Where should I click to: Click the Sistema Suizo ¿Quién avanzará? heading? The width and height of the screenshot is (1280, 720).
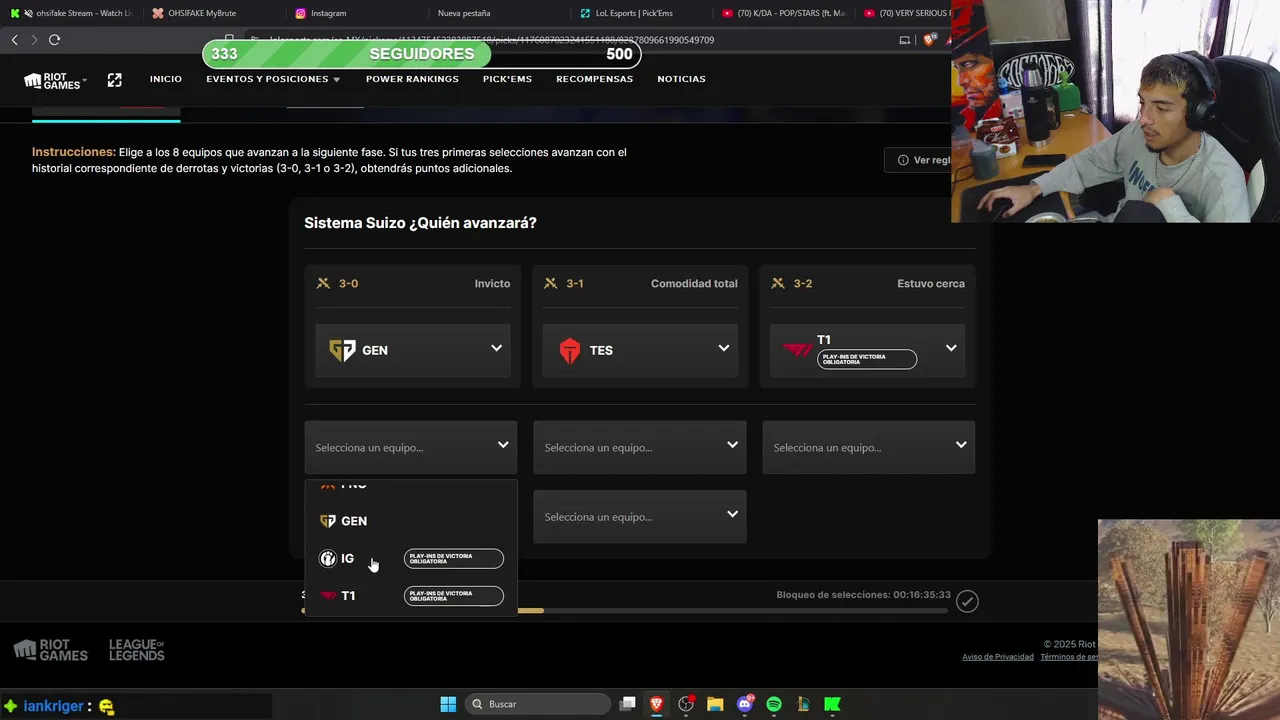[x=420, y=223]
